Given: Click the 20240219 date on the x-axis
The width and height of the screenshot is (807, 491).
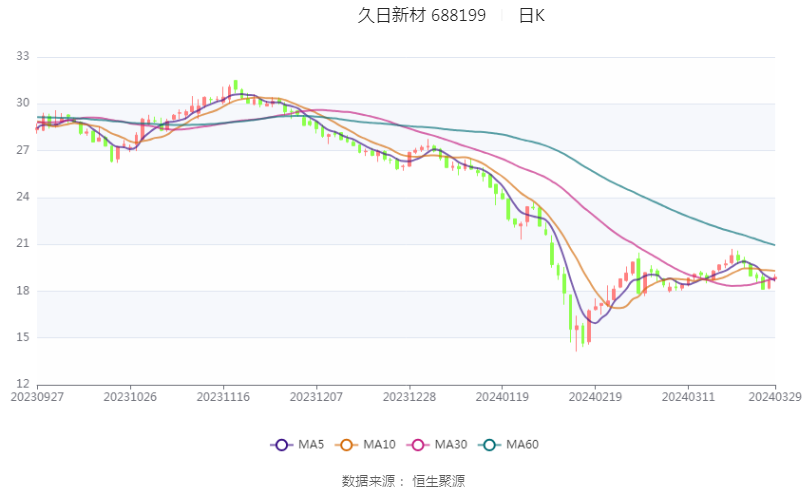Looking at the screenshot, I should [594, 397].
